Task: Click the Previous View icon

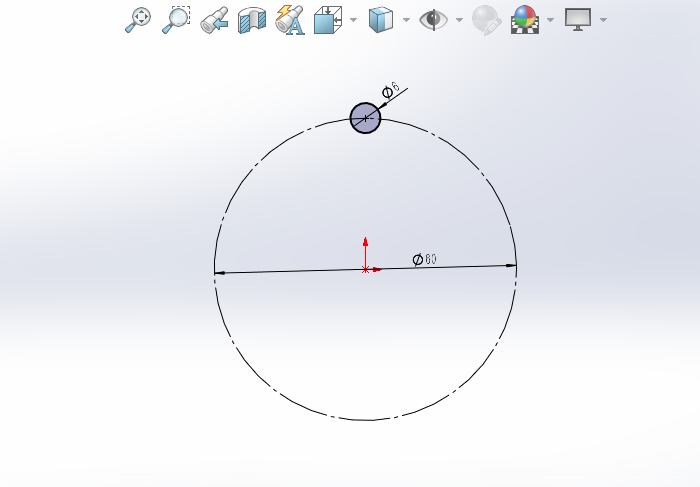Action: [214, 20]
